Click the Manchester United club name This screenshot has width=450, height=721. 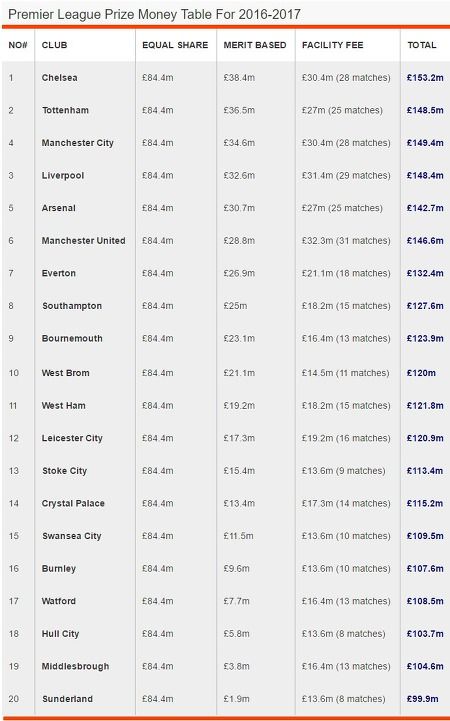[83, 241]
